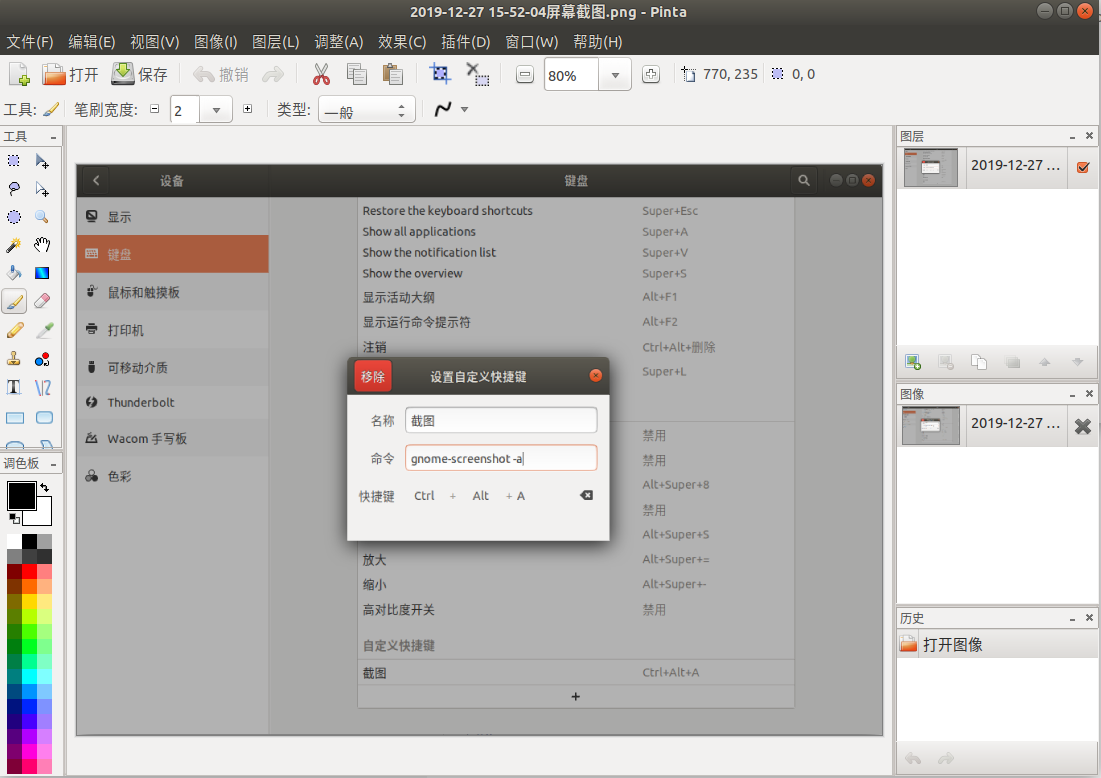Zoom in with the plus button
The height and width of the screenshot is (778, 1101).
[651, 74]
